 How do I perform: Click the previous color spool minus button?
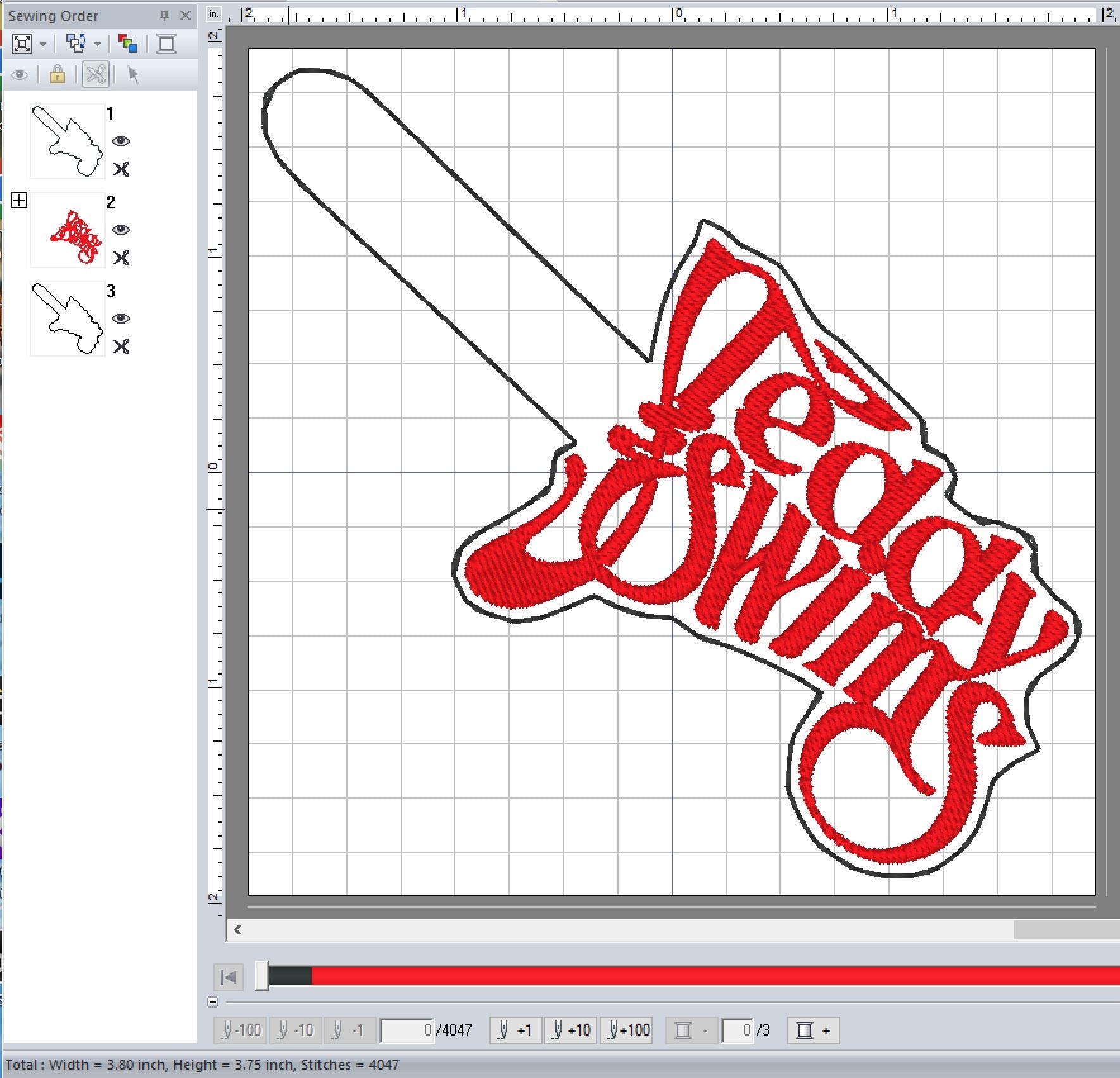[x=691, y=1030]
